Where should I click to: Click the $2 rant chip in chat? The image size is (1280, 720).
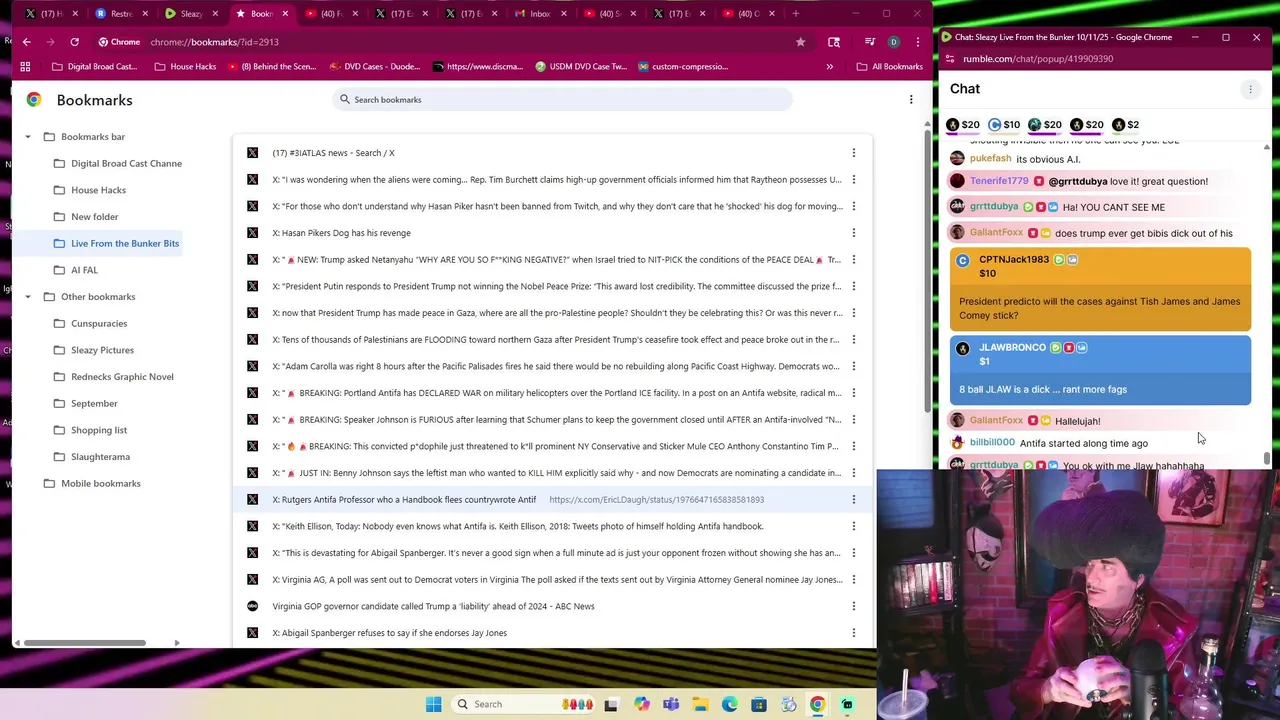(x=1125, y=125)
